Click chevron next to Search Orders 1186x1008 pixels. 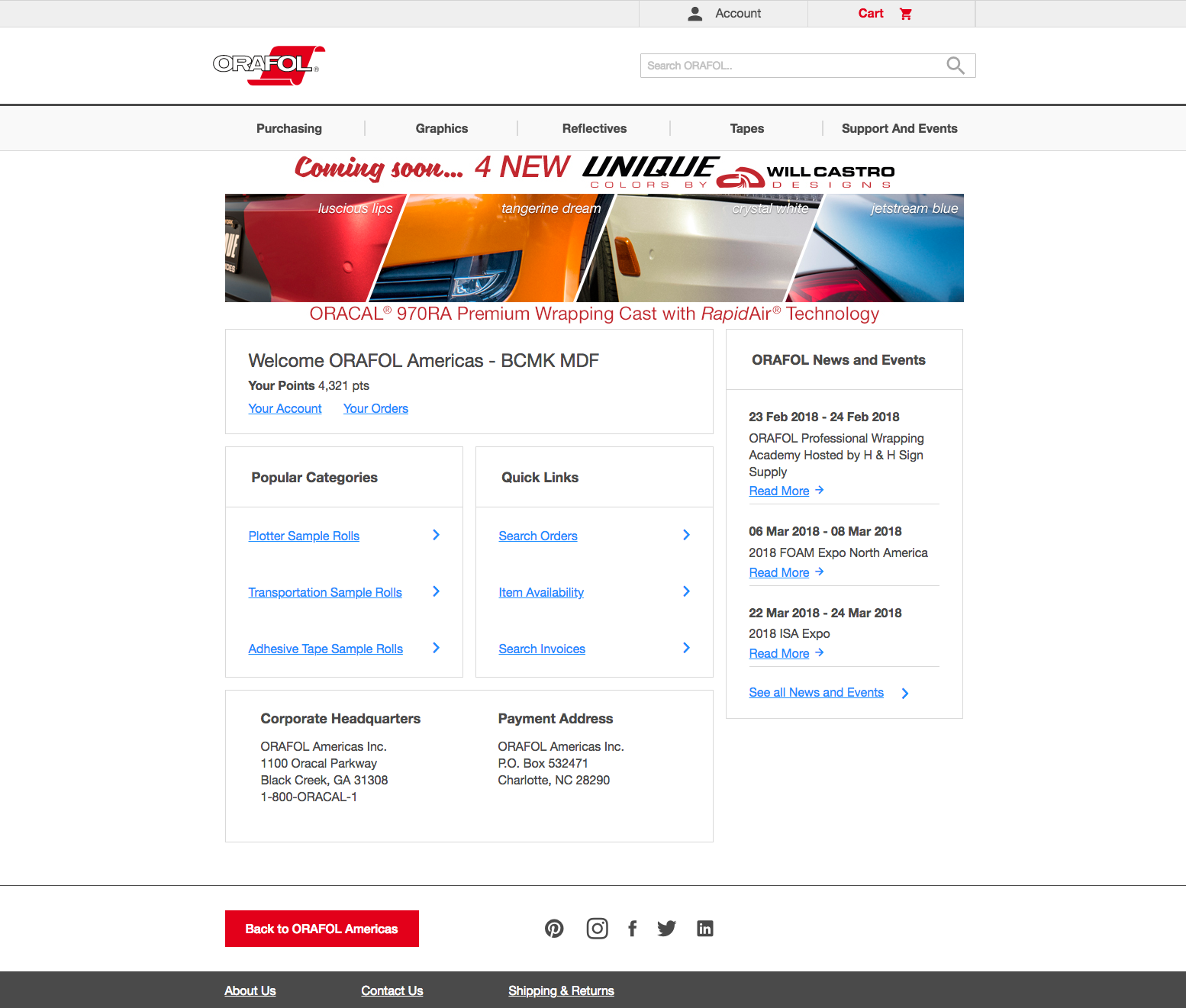[686, 535]
